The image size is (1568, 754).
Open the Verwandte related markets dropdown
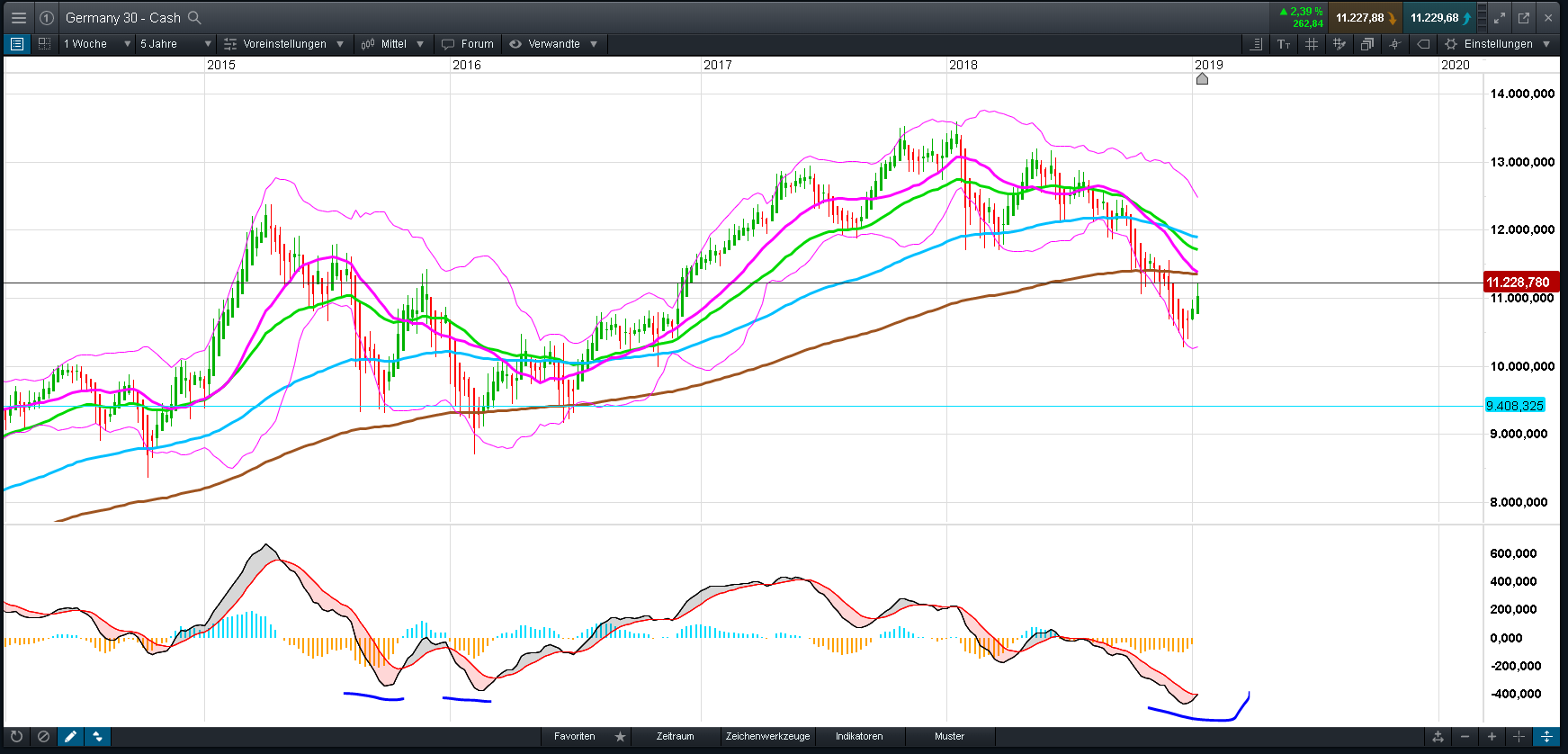click(553, 44)
